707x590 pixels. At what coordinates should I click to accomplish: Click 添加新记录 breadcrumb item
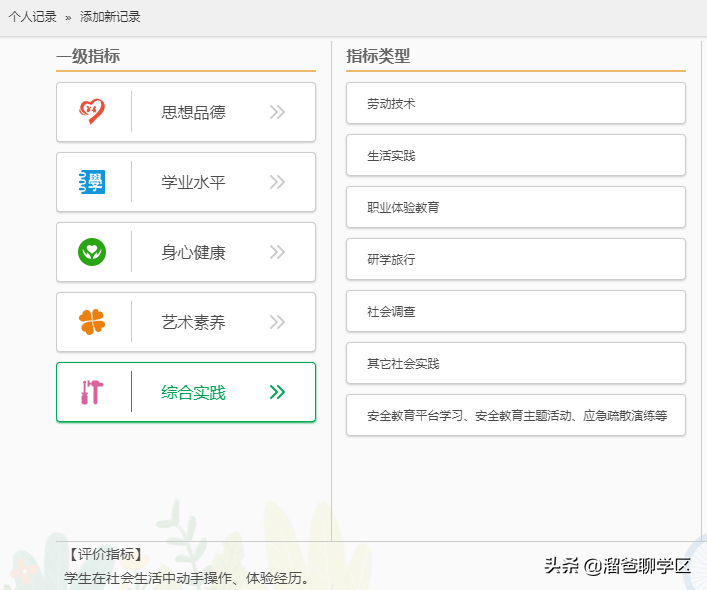click(110, 17)
